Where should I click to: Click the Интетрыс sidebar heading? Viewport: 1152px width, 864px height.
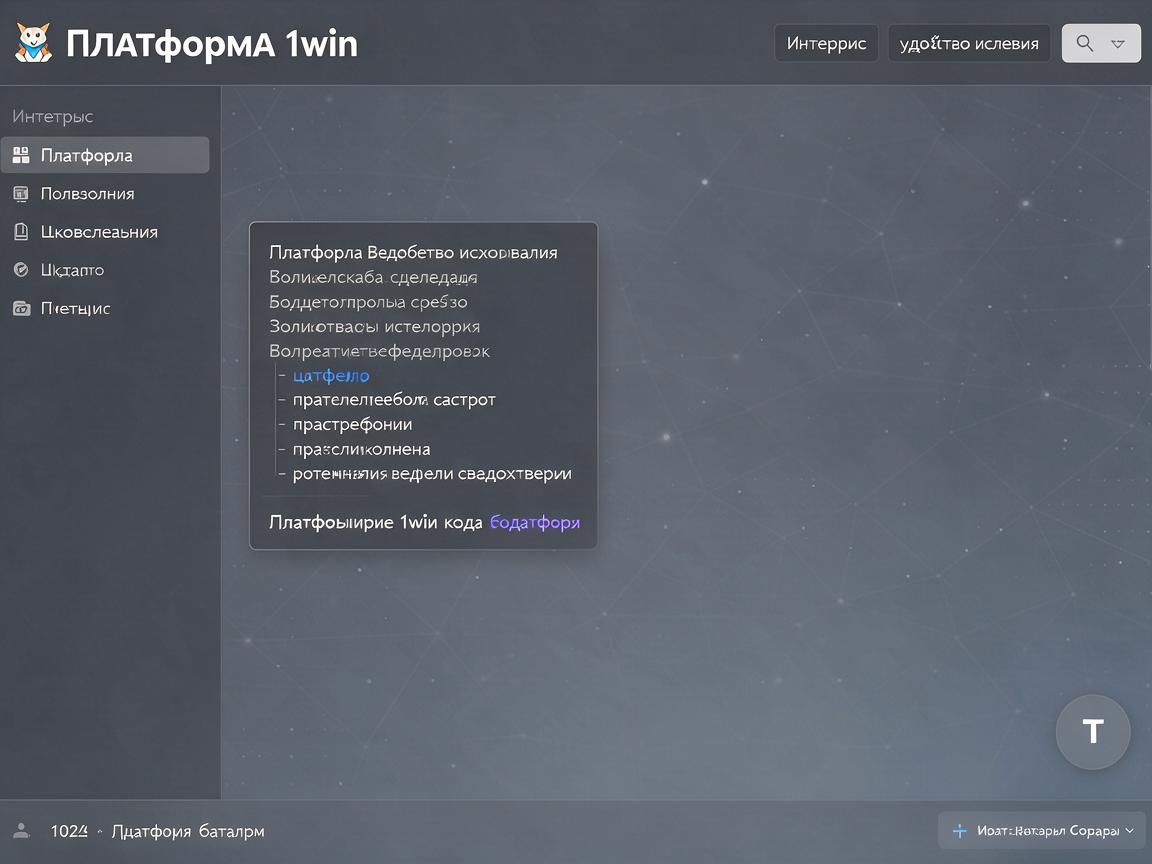52,116
